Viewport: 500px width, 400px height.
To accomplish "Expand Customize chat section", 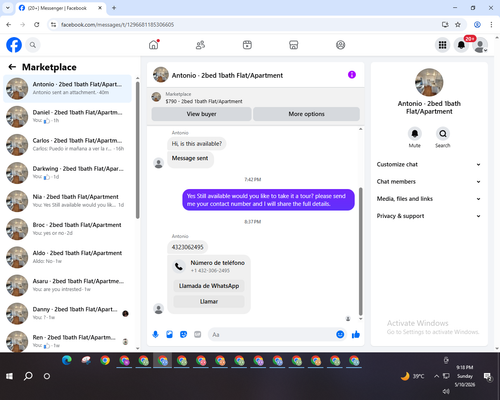I will (429, 164).
